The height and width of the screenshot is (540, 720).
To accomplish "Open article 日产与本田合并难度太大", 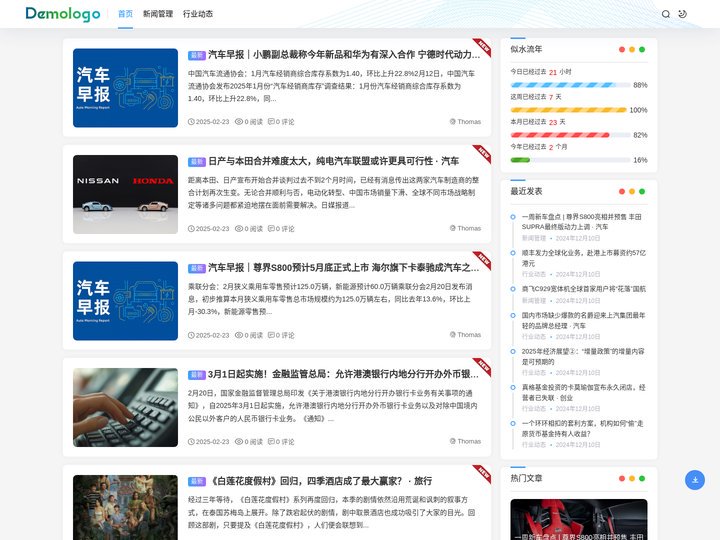I will click(333, 161).
